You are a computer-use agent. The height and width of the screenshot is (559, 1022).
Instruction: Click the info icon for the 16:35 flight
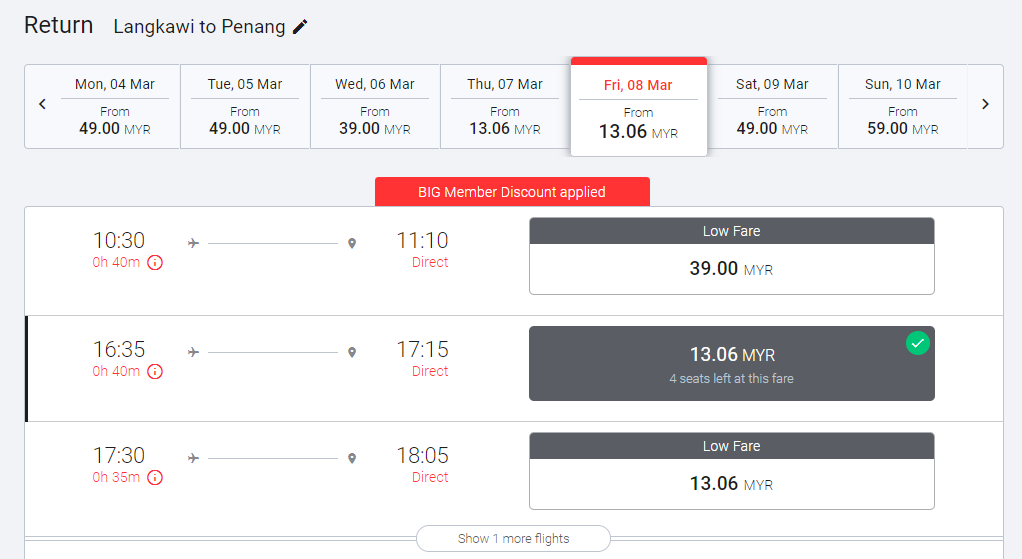(x=155, y=372)
